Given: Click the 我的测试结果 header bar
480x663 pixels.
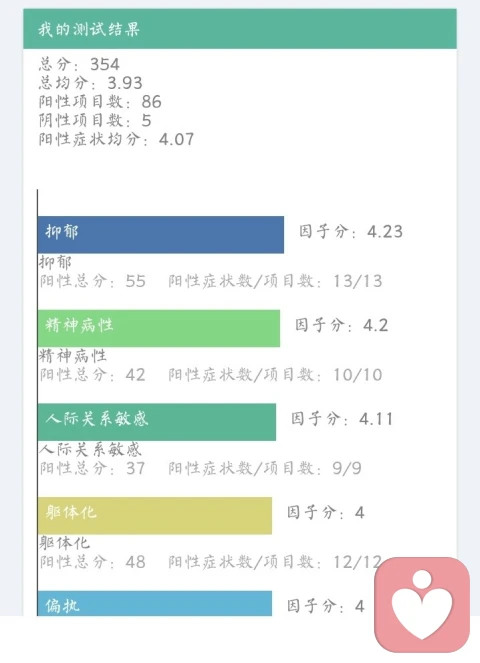Looking at the screenshot, I should click(x=240, y=29).
